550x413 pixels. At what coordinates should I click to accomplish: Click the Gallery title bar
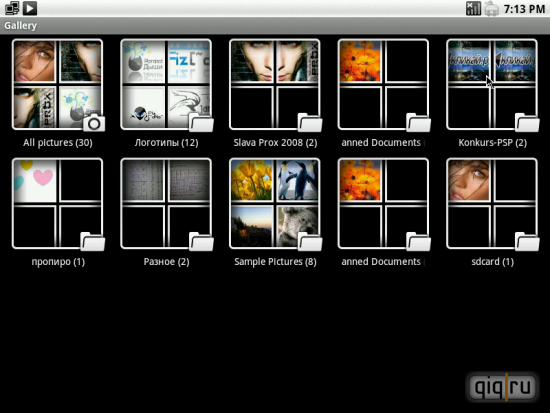pos(275,26)
